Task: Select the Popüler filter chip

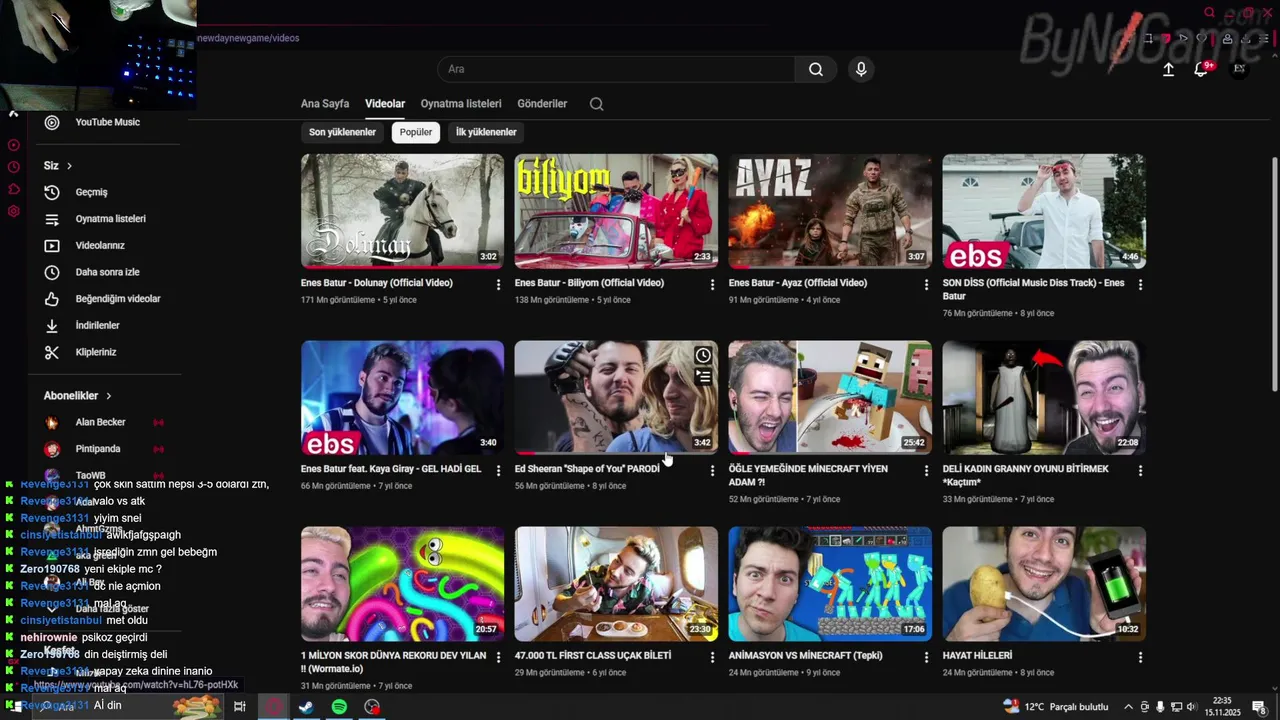Action: 416,132
